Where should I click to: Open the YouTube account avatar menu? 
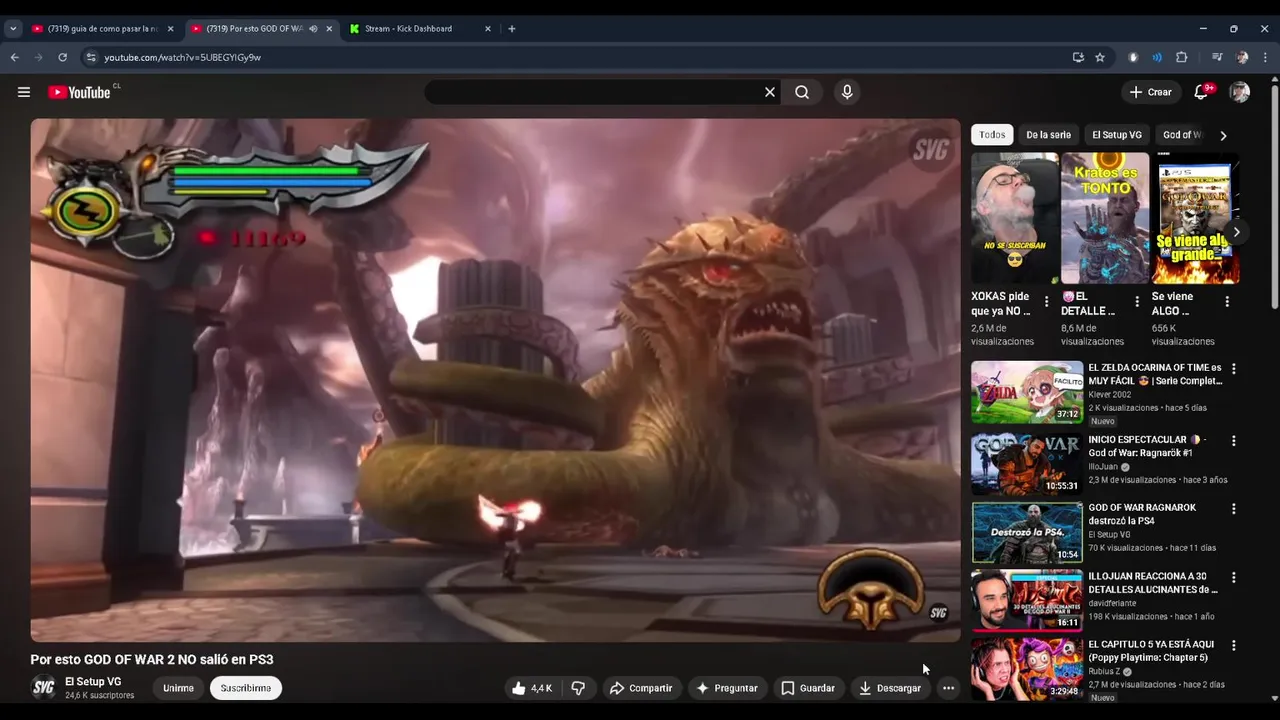(1240, 92)
